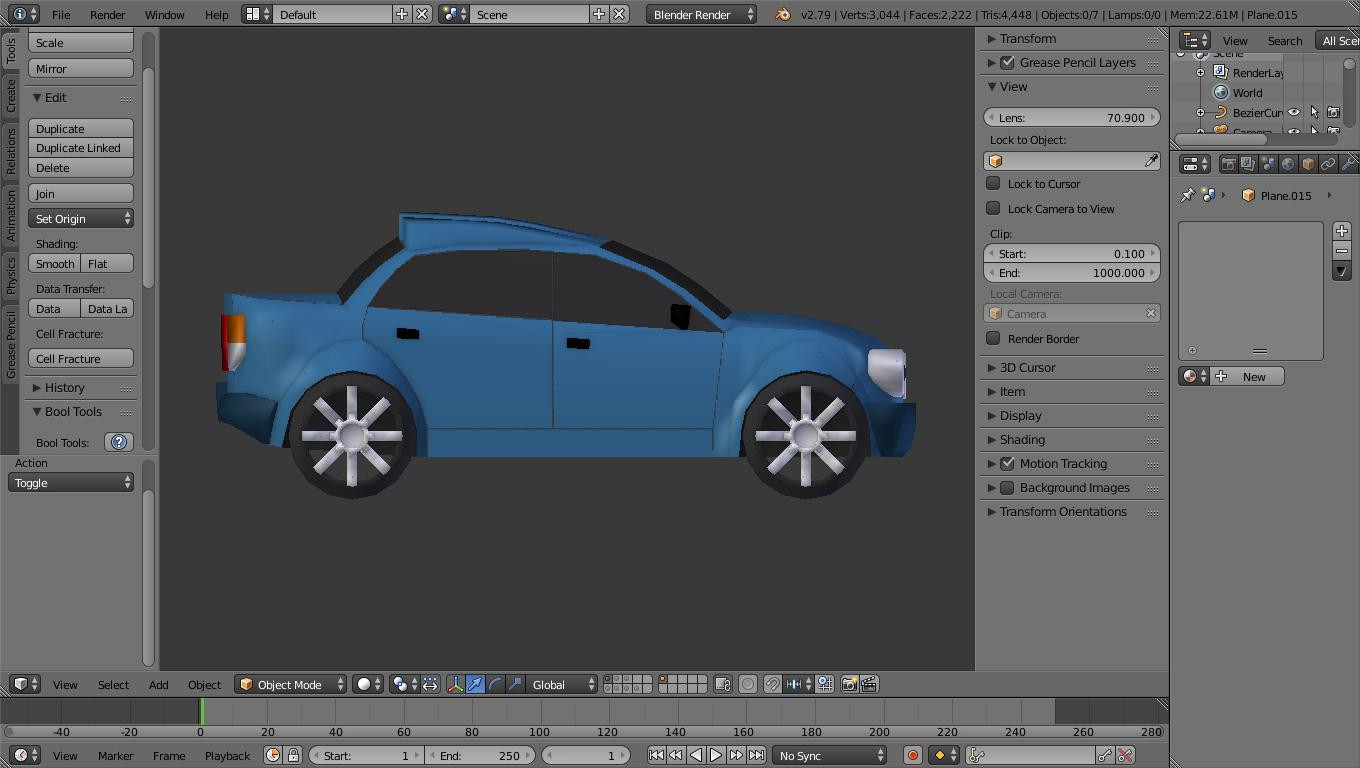This screenshot has width=1360, height=768.
Task: Disable the Grease Pencil Layers checkbox
Action: [1007, 62]
